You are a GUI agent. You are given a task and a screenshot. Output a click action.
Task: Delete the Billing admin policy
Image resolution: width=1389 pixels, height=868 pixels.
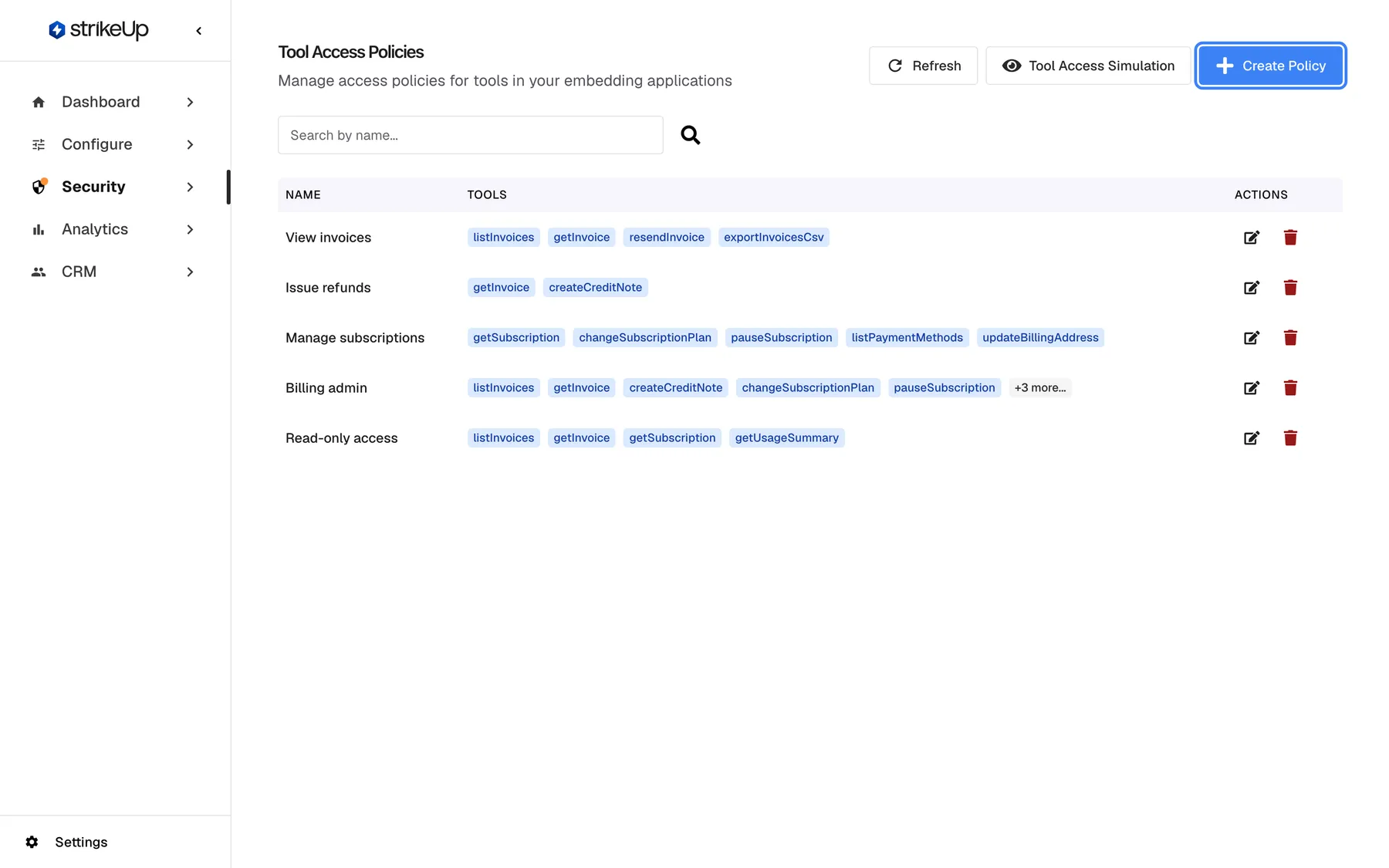(x=1290, y=388)
